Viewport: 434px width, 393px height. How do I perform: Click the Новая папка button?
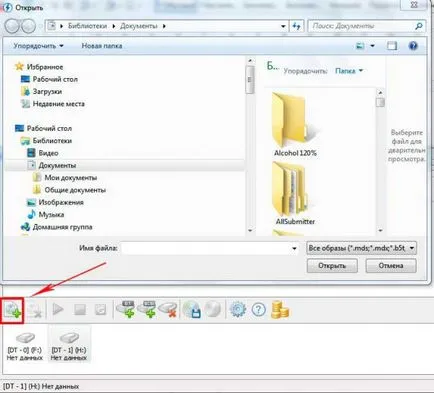(x=102, y=46)
